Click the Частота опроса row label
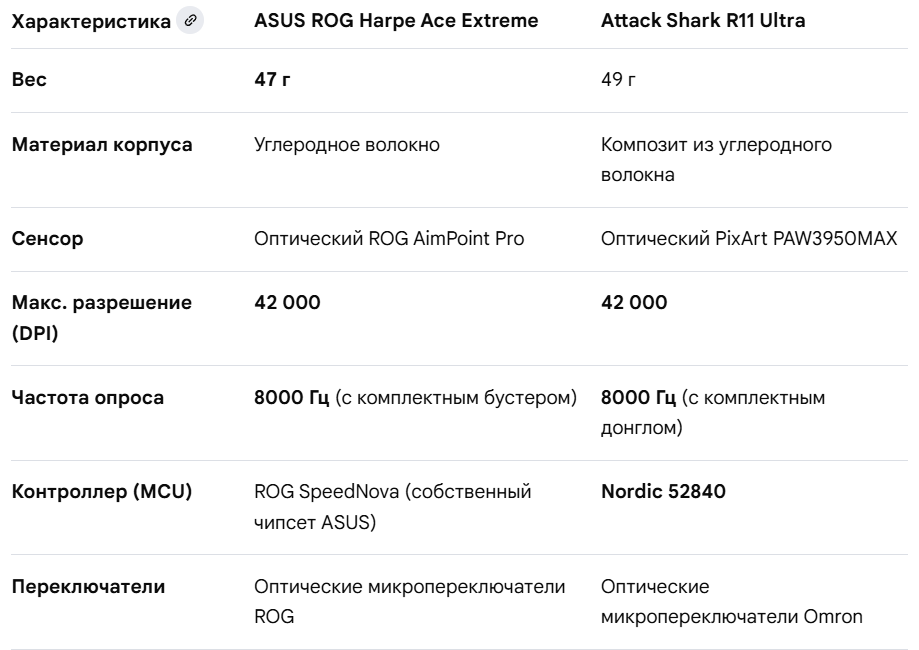This screenshot has height=650, width=919. coord(88,397)
